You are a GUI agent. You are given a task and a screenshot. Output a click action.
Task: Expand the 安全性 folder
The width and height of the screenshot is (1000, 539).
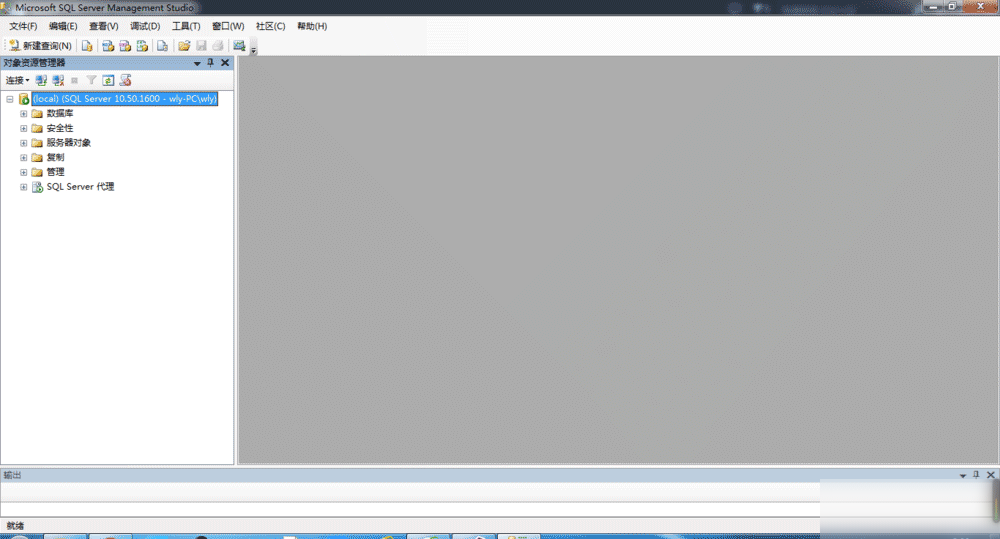[x=24, y=128]
